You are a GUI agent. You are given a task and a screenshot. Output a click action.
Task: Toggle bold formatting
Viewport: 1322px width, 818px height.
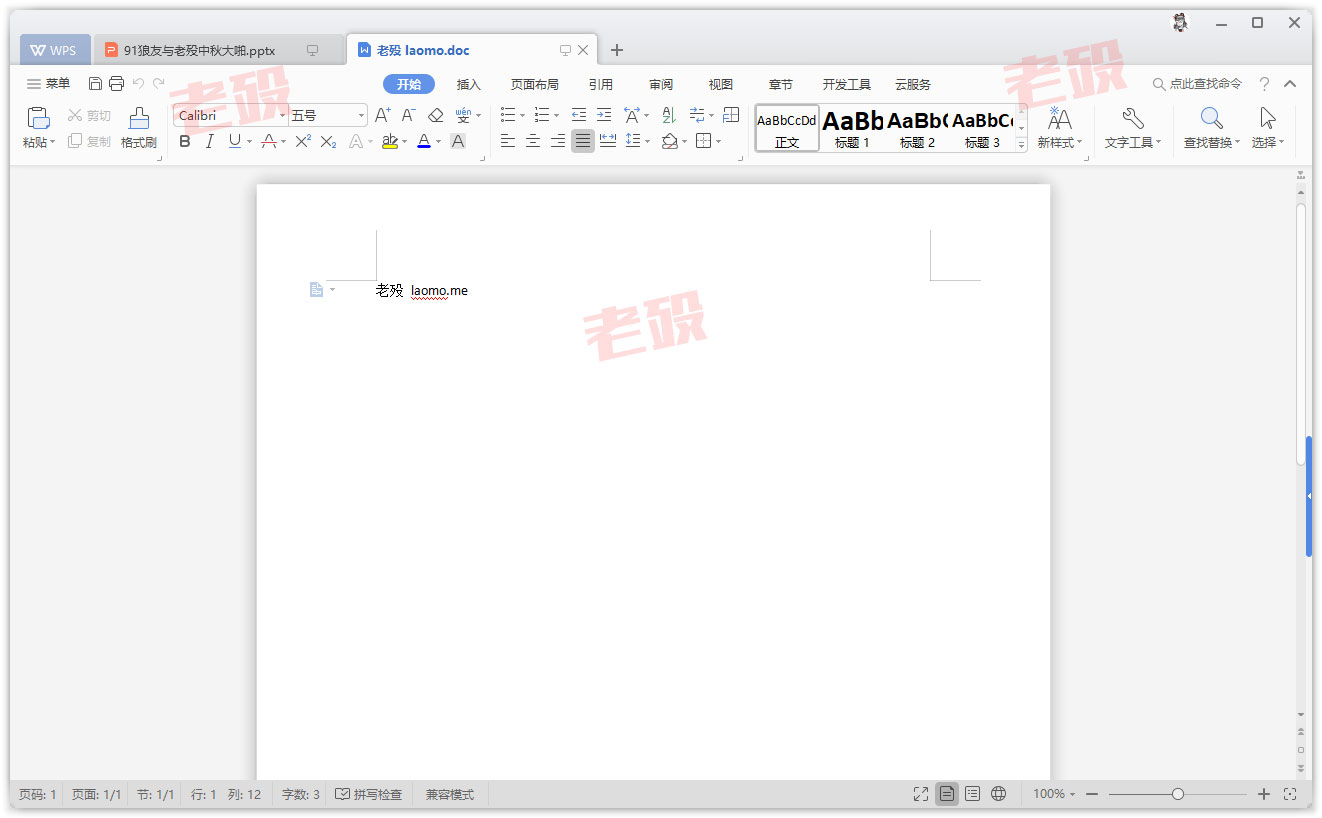[x=185, y=142]
